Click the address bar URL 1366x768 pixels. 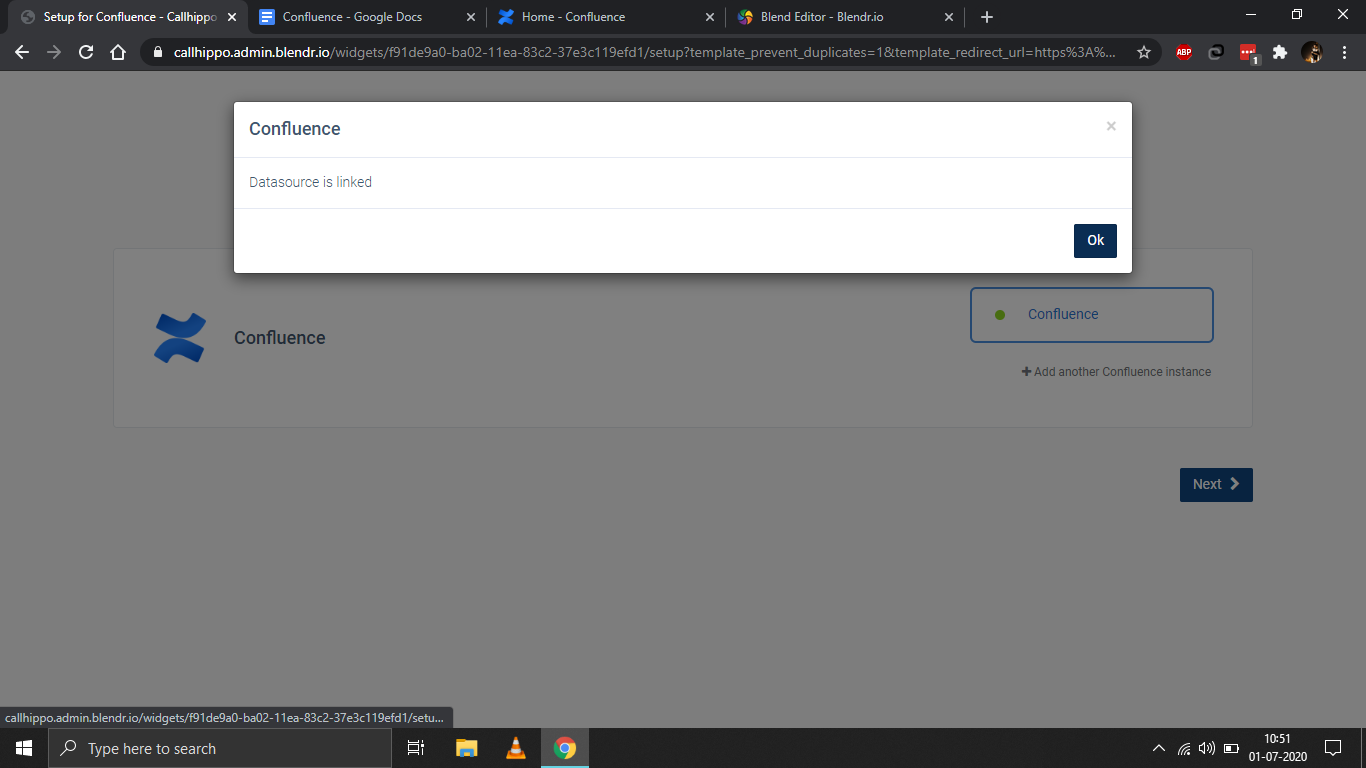pyautogui.click(x=644, y=52)
